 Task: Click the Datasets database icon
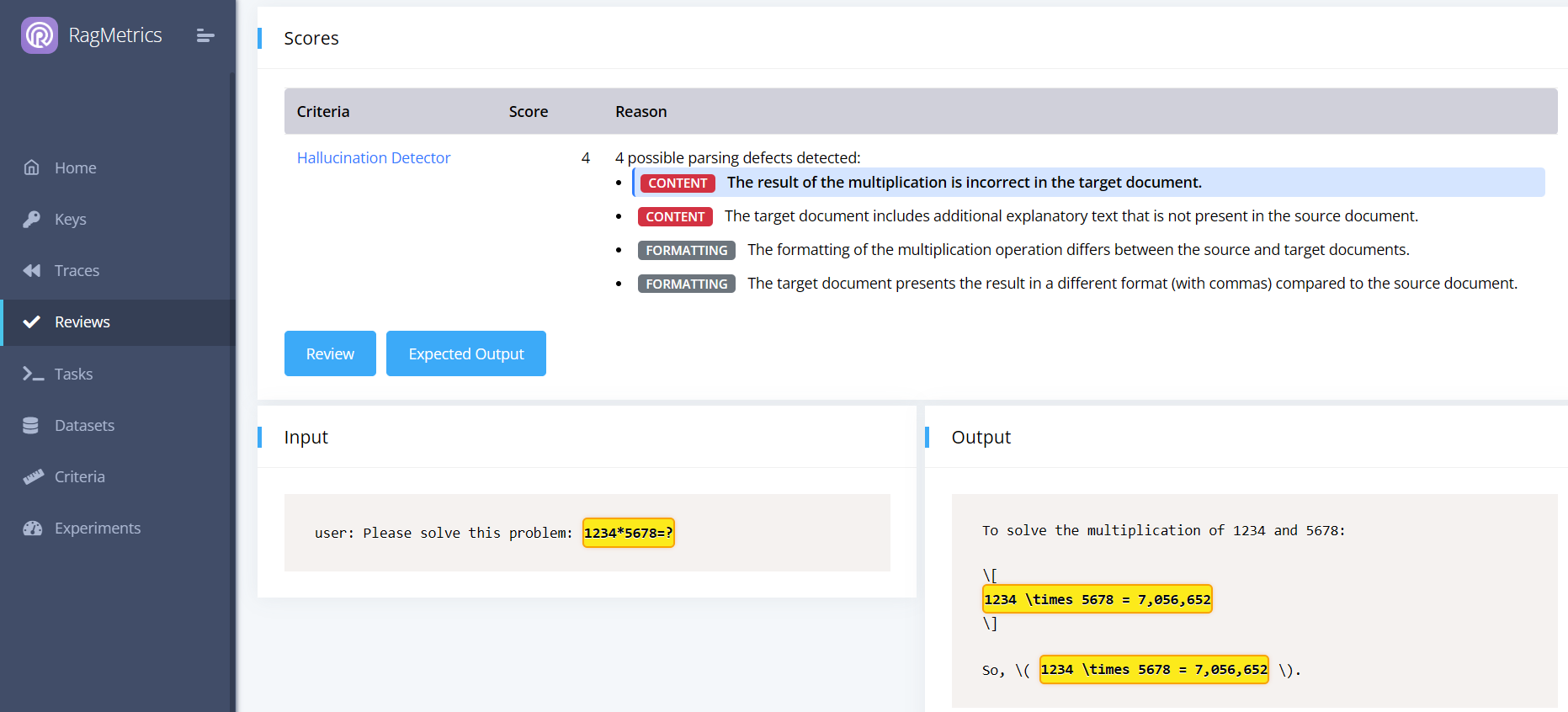pyautogui.click(x=31, y=425)
